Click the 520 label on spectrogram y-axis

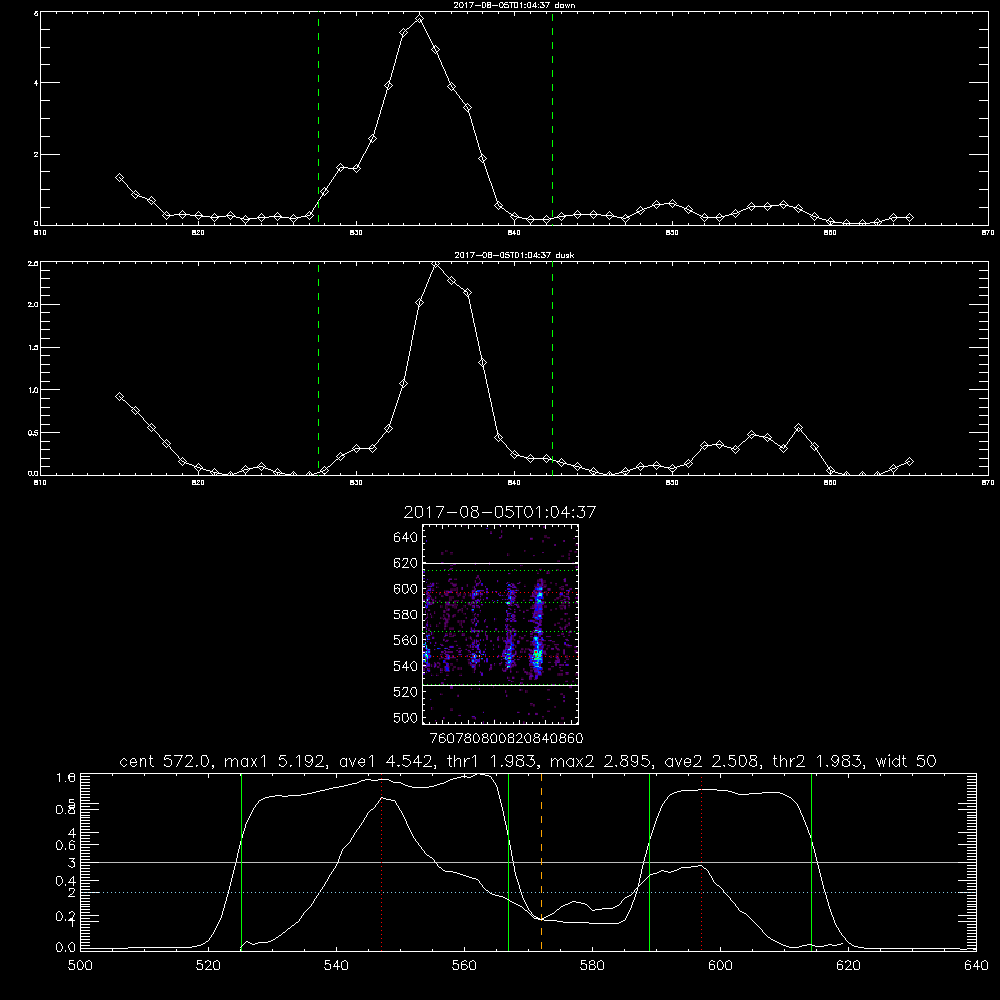[405, 692]
